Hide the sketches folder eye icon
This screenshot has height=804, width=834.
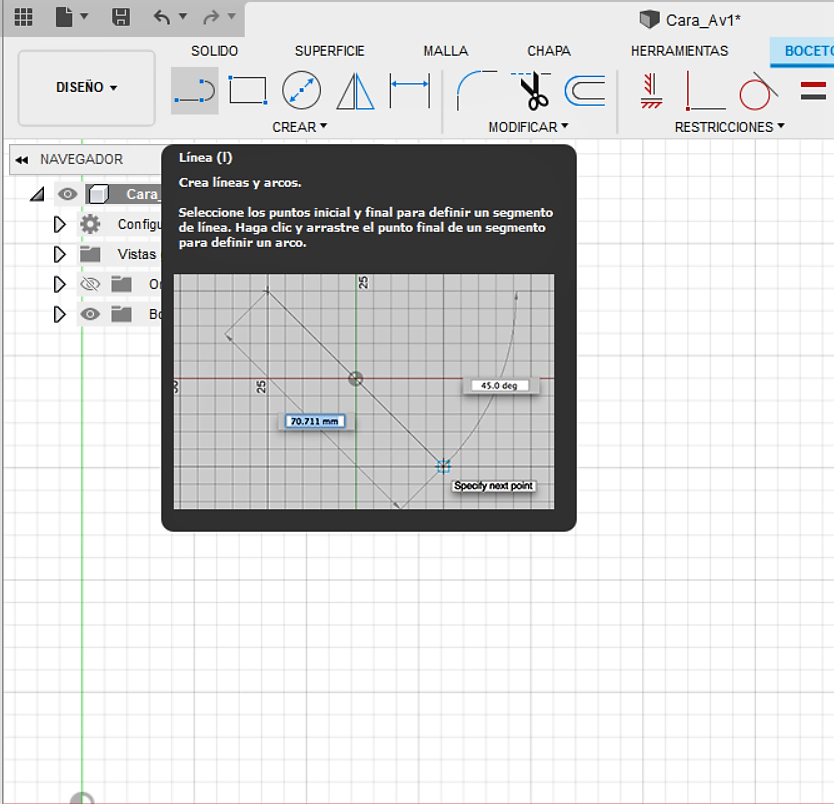[90, 314]
